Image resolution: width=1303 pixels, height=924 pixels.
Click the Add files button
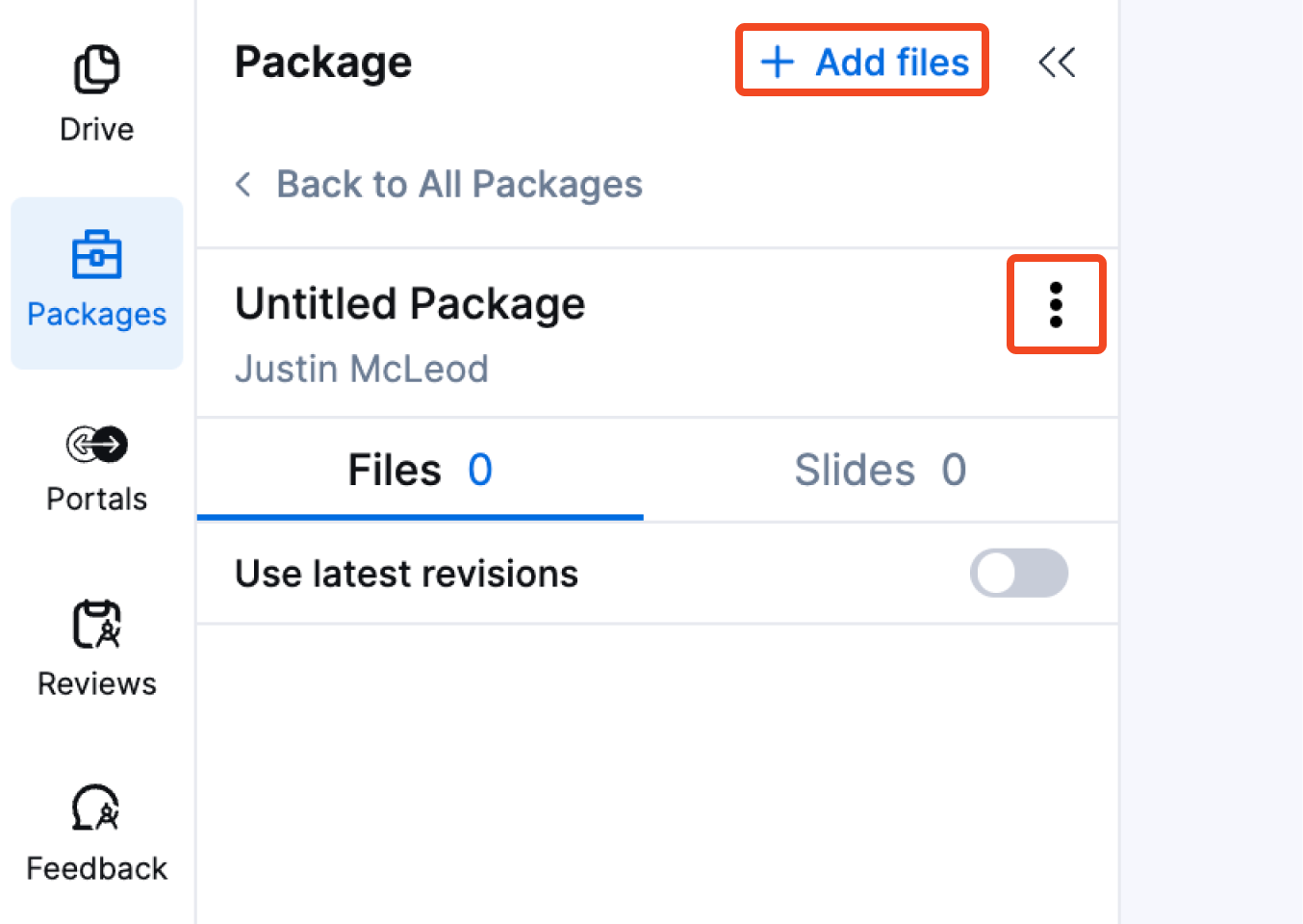(x=863, y=63)
